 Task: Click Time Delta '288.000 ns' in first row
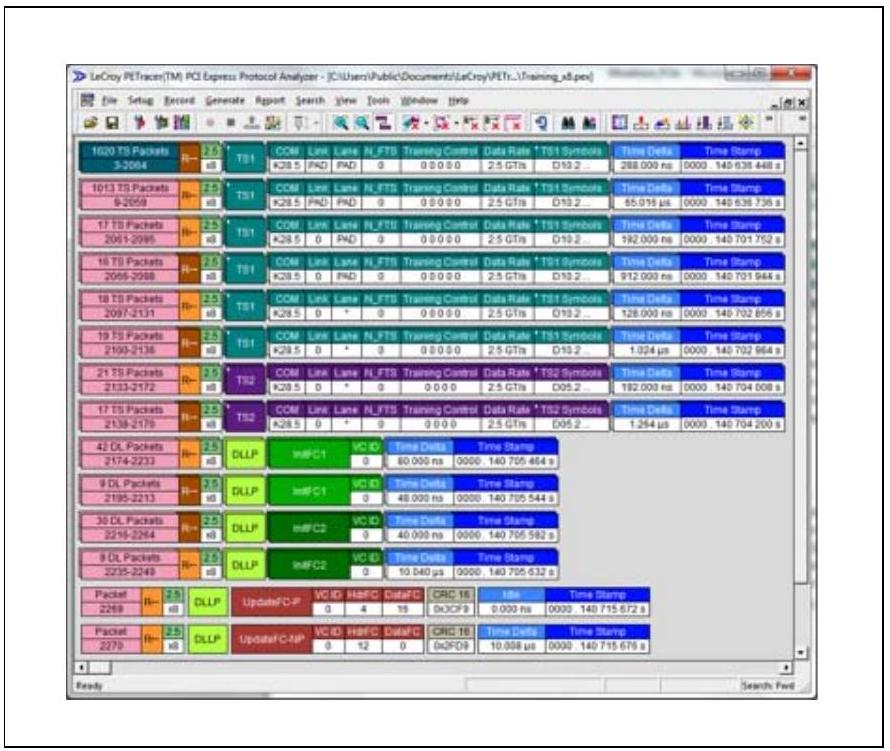[646, 165]
